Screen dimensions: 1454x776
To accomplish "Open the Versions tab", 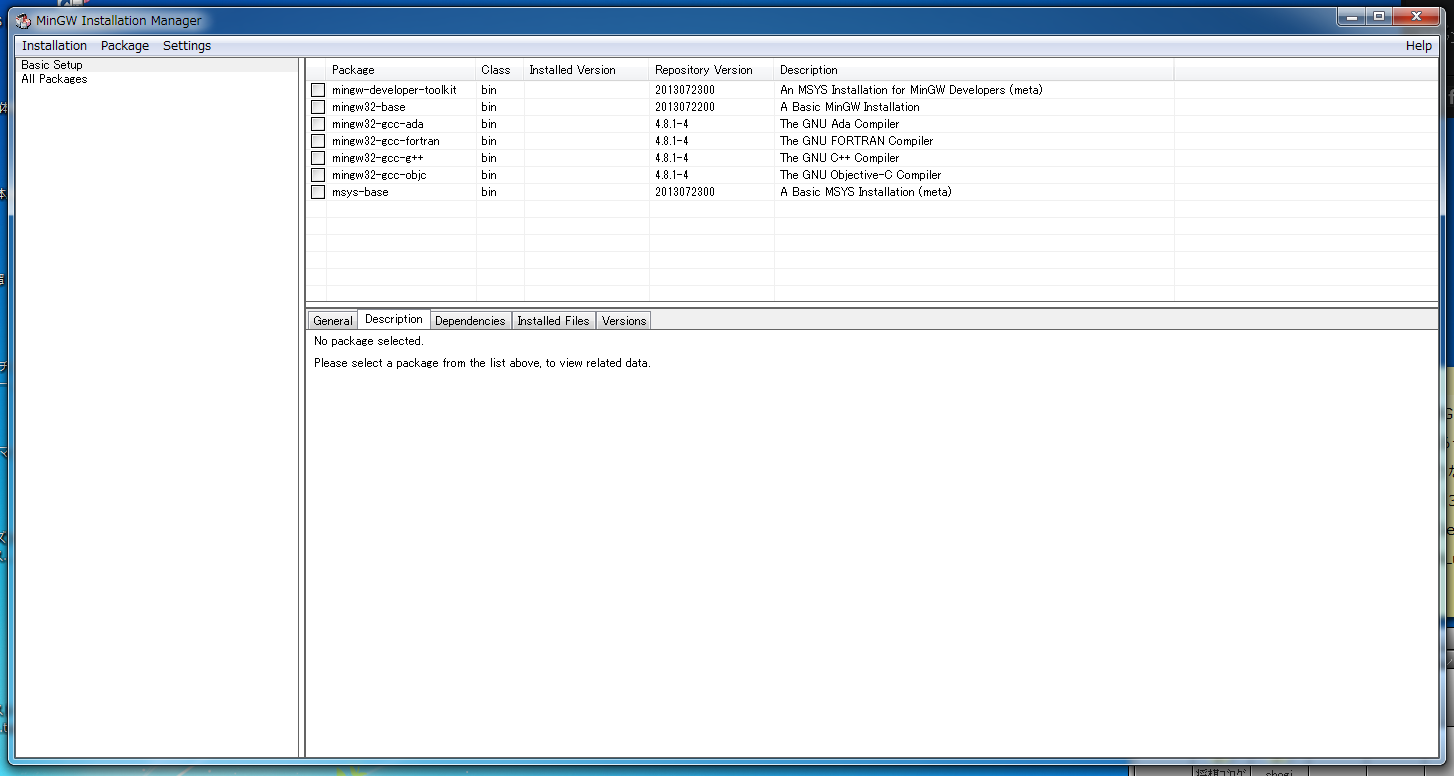I will pyautogui.click(x=624, y=321).
